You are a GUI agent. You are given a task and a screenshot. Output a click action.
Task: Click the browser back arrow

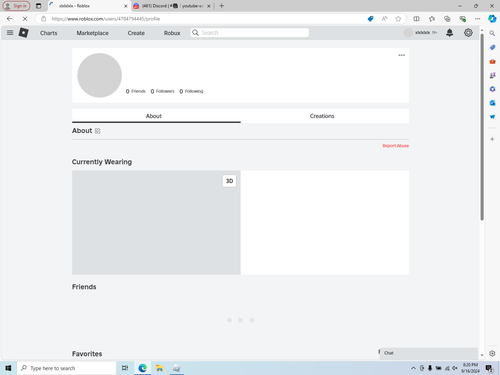point(9,19)
